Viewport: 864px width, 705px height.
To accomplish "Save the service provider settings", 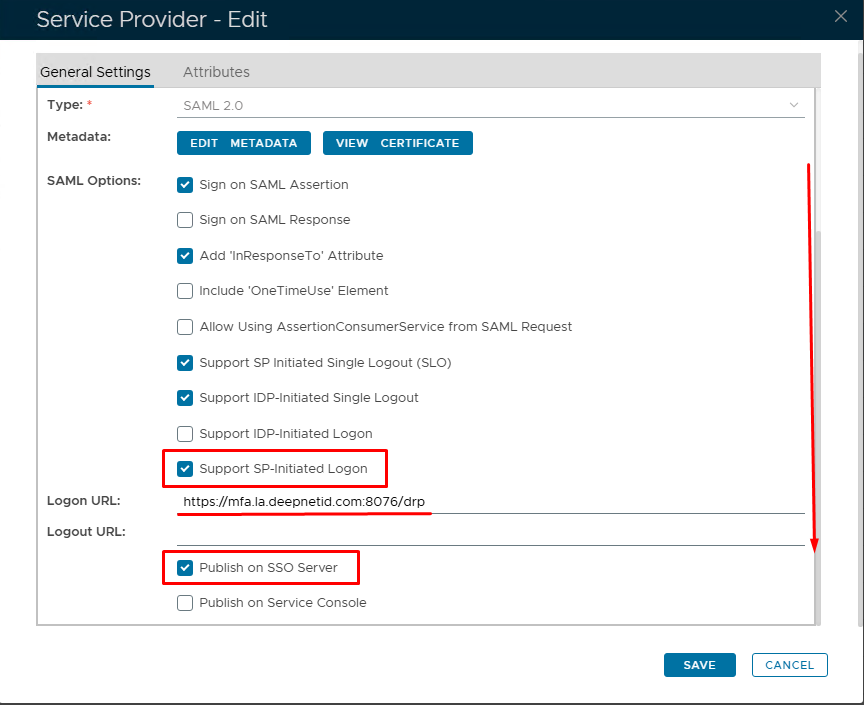I will coord(699,665).
